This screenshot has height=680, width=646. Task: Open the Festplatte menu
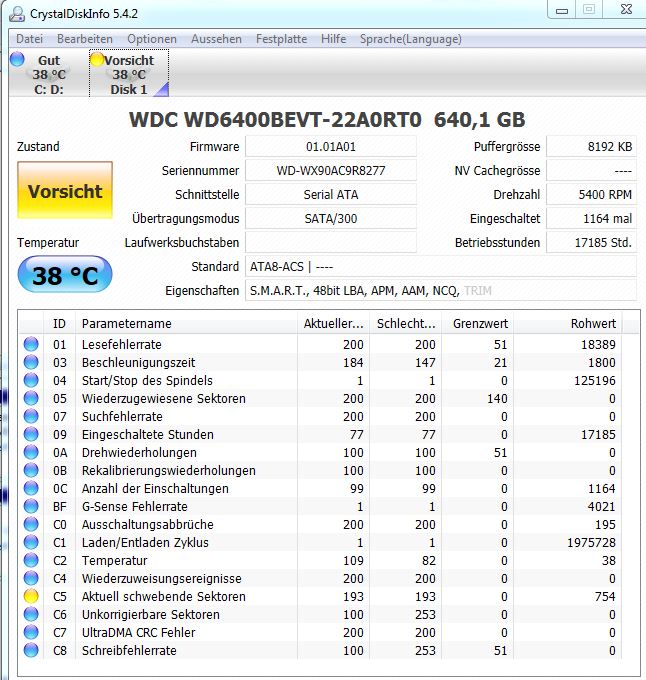click(x=281, y=39)
